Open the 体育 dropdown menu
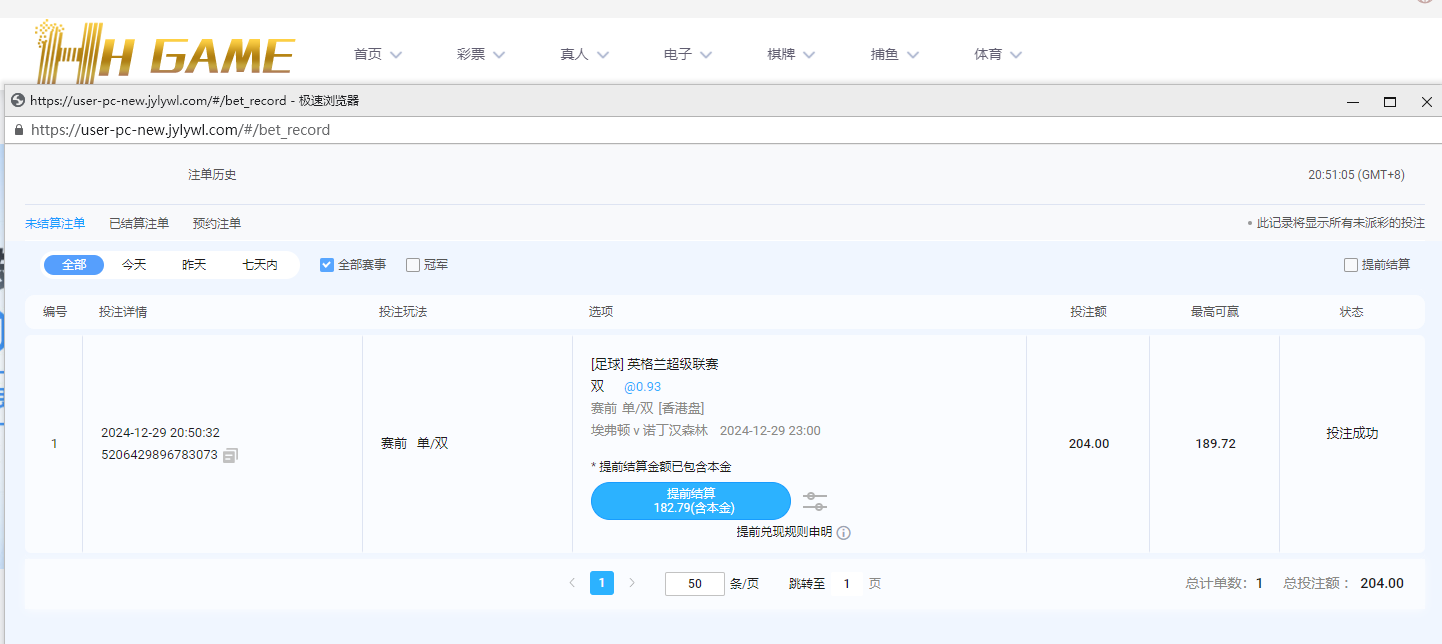The width and height of the screenshot is (1442, 644). [998, 55]
